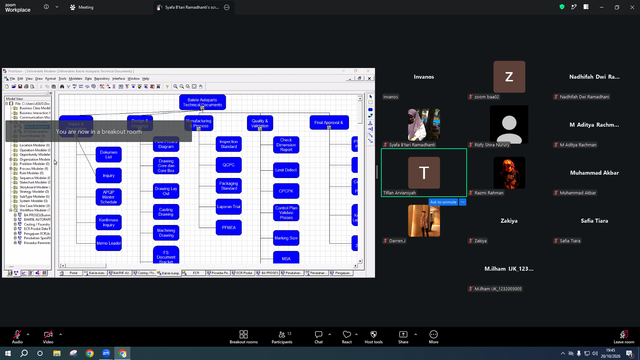Select blue rounded shape tool in palette

coord(371,110)
